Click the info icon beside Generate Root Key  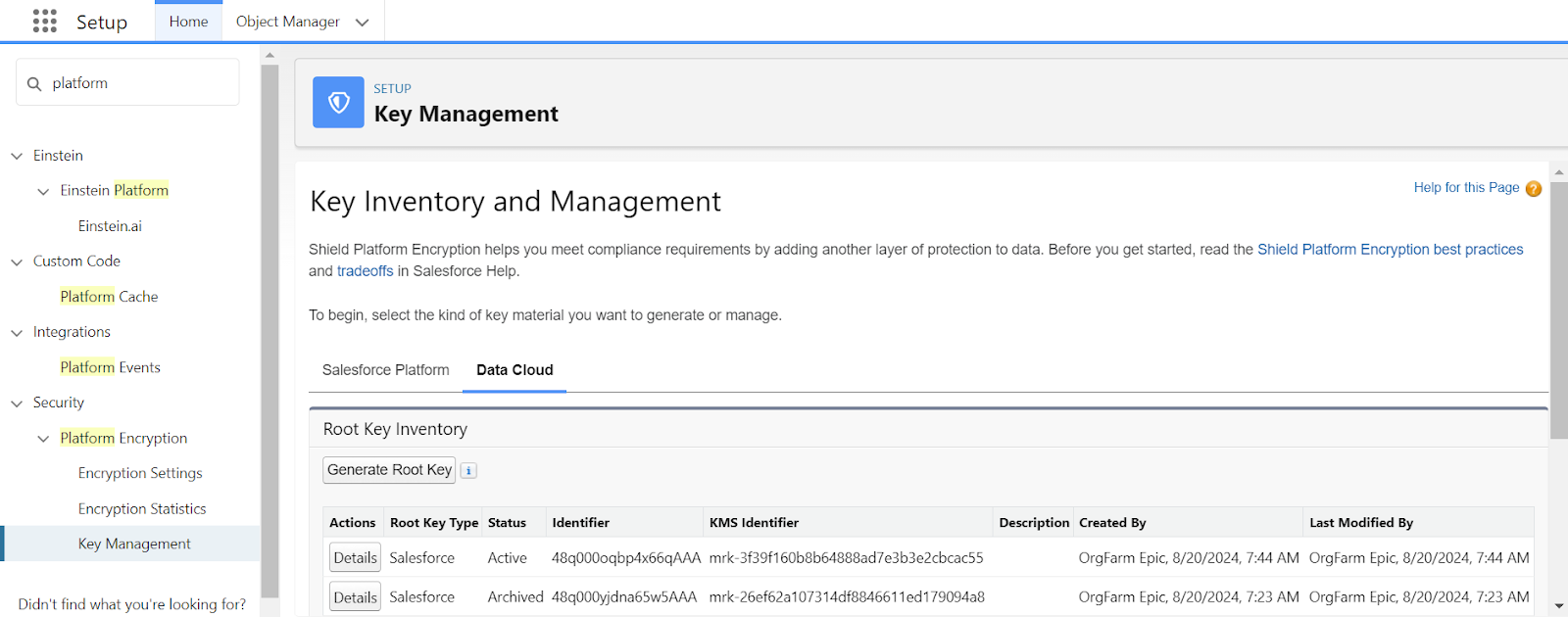click(x=468, y=471)
